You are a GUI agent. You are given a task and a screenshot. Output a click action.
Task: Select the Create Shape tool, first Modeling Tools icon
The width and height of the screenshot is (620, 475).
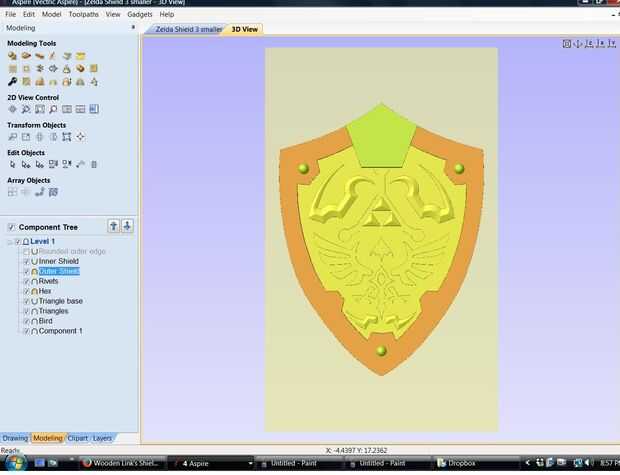click(12, 56)
